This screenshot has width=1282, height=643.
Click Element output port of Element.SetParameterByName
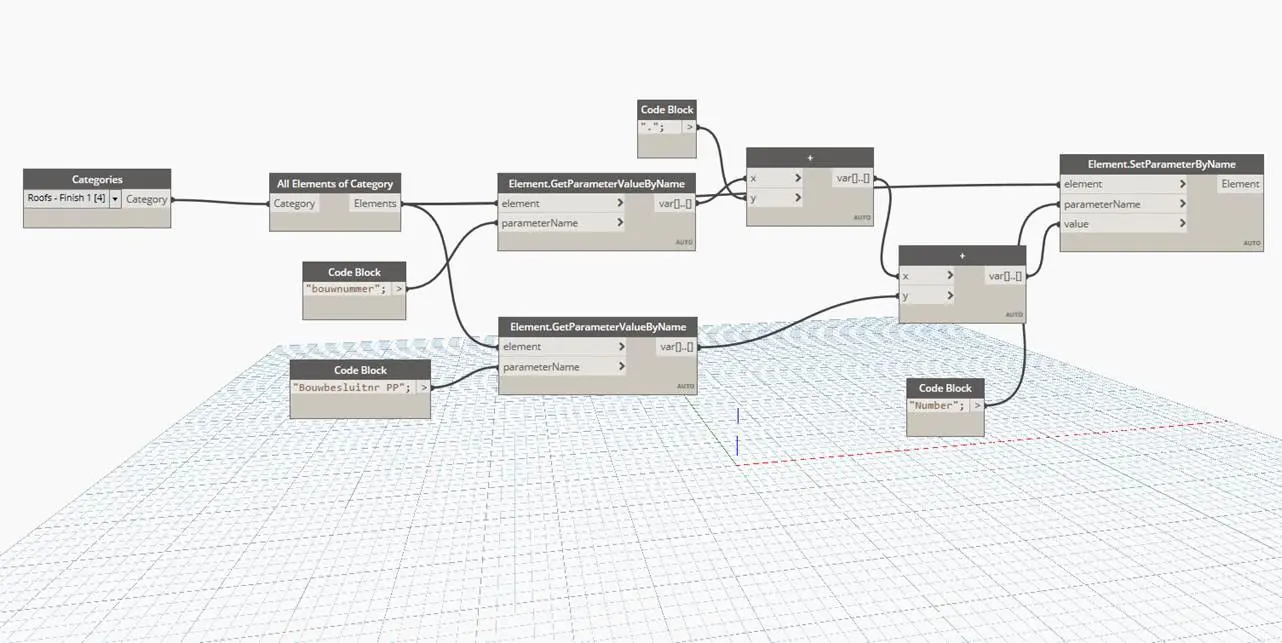click(1240, 184)
